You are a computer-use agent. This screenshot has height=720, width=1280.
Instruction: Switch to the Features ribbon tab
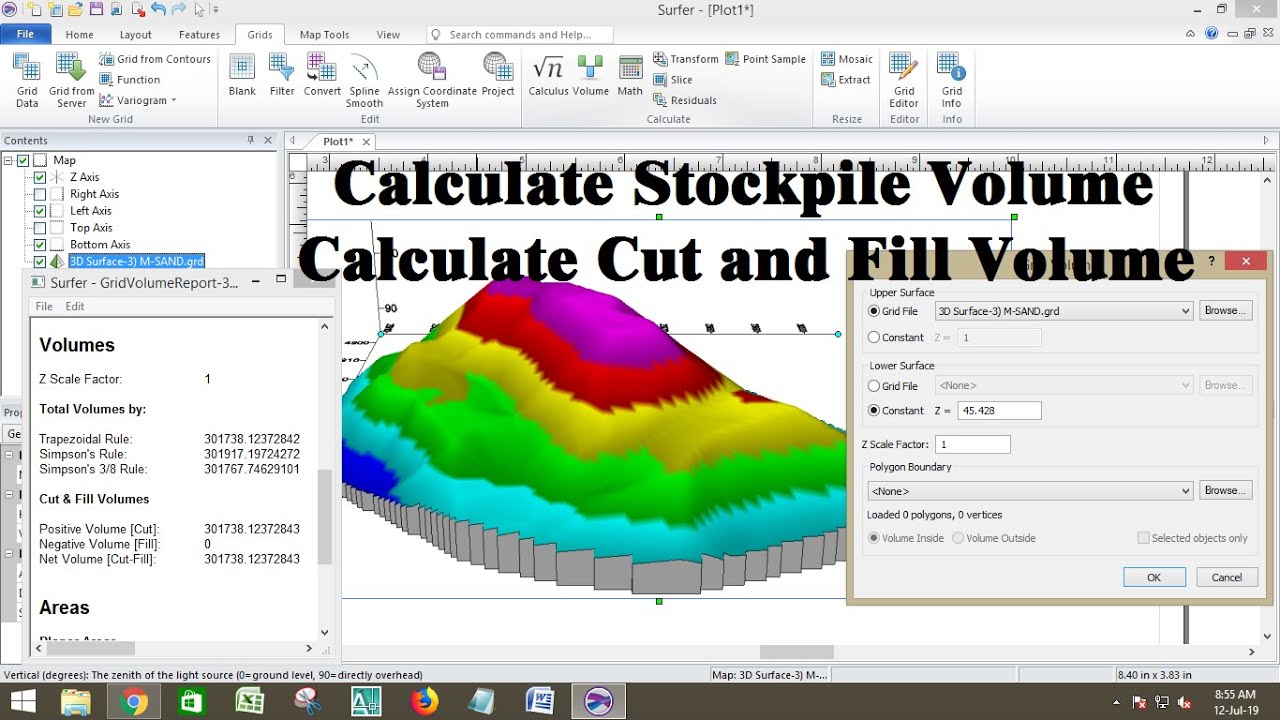click(x=200, y=34)
